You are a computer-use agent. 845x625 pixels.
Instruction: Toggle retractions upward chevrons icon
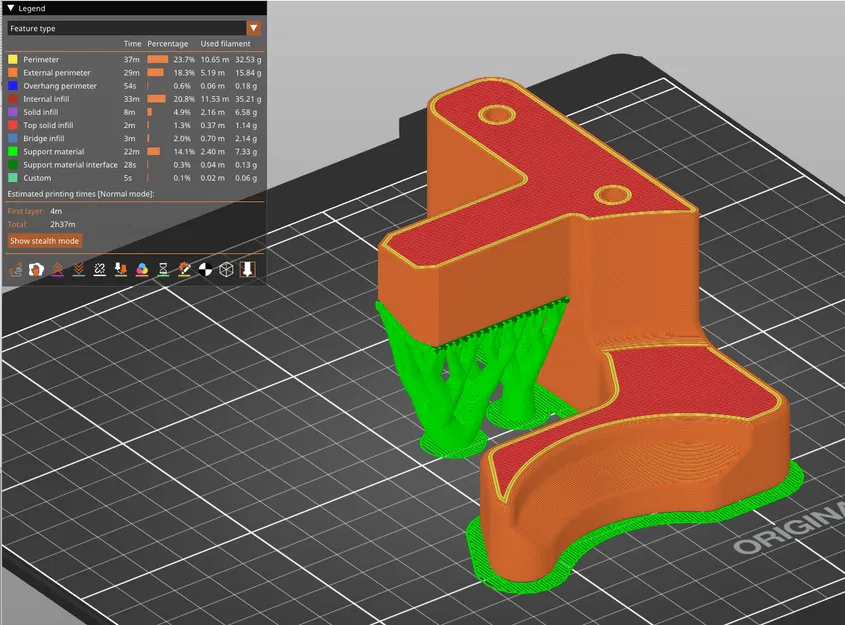coord(57,269)
